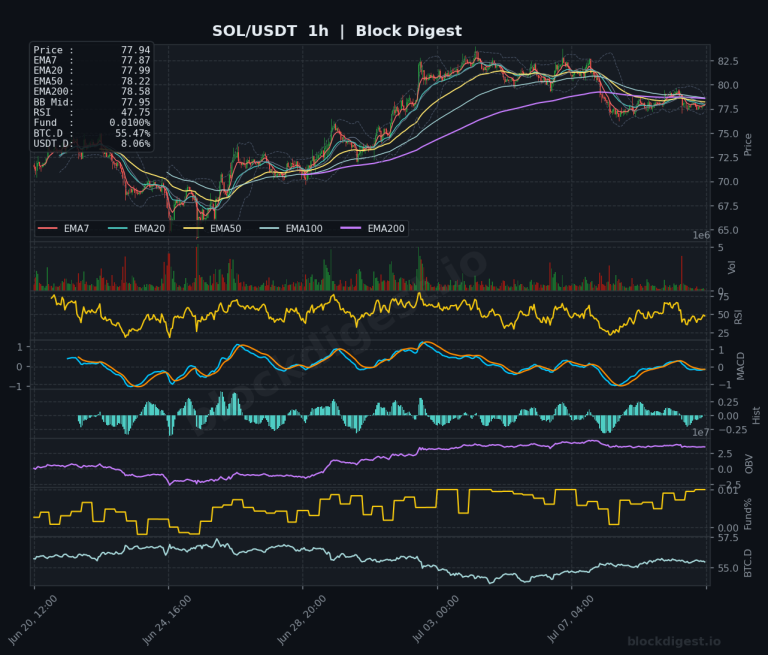Viewport: 768px width, 655px height.
Task: Click the 'MACD' axis label
Action: [x=741, y=366]
